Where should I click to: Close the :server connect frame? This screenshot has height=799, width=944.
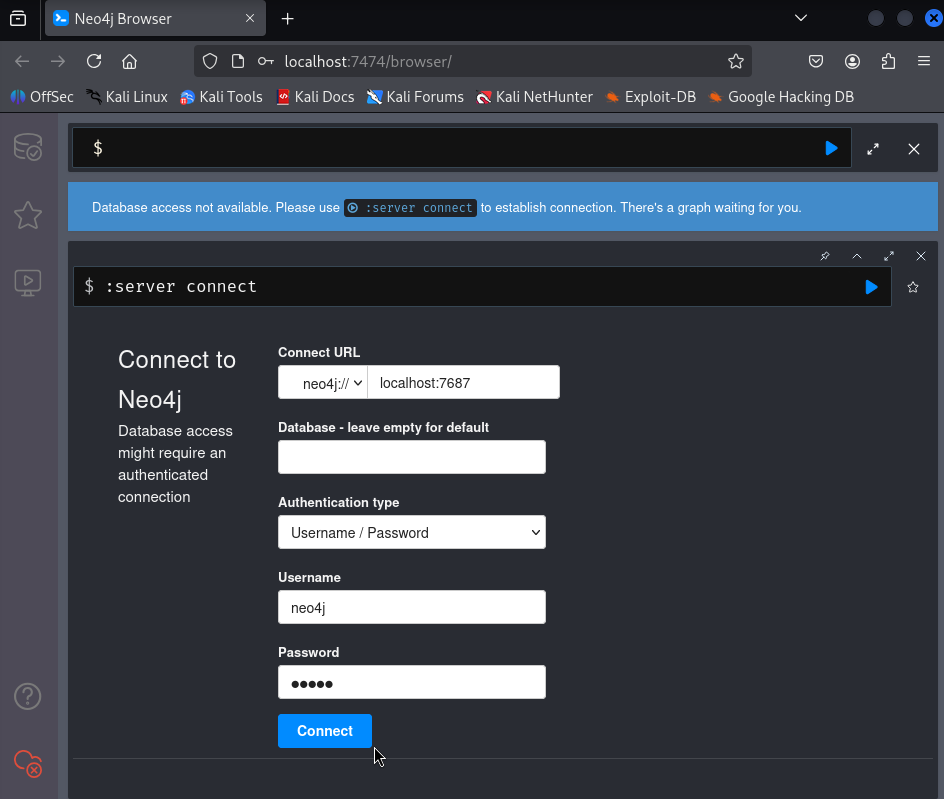point(921,256)
